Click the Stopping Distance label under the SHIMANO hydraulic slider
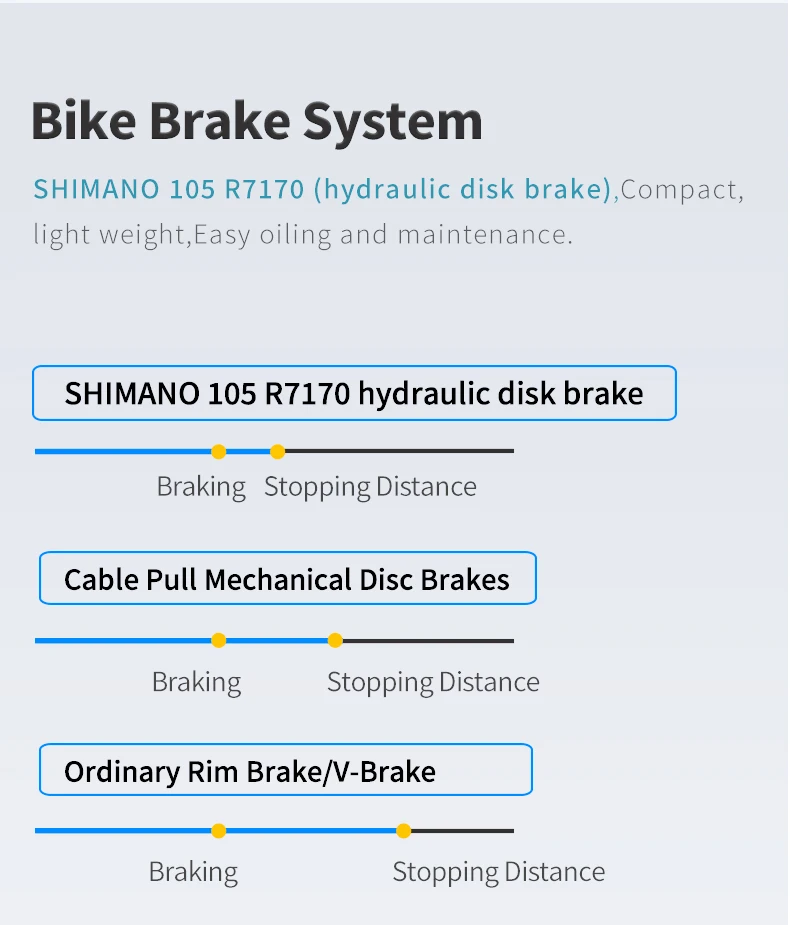The image size is (790, 925). coord(370,487)
